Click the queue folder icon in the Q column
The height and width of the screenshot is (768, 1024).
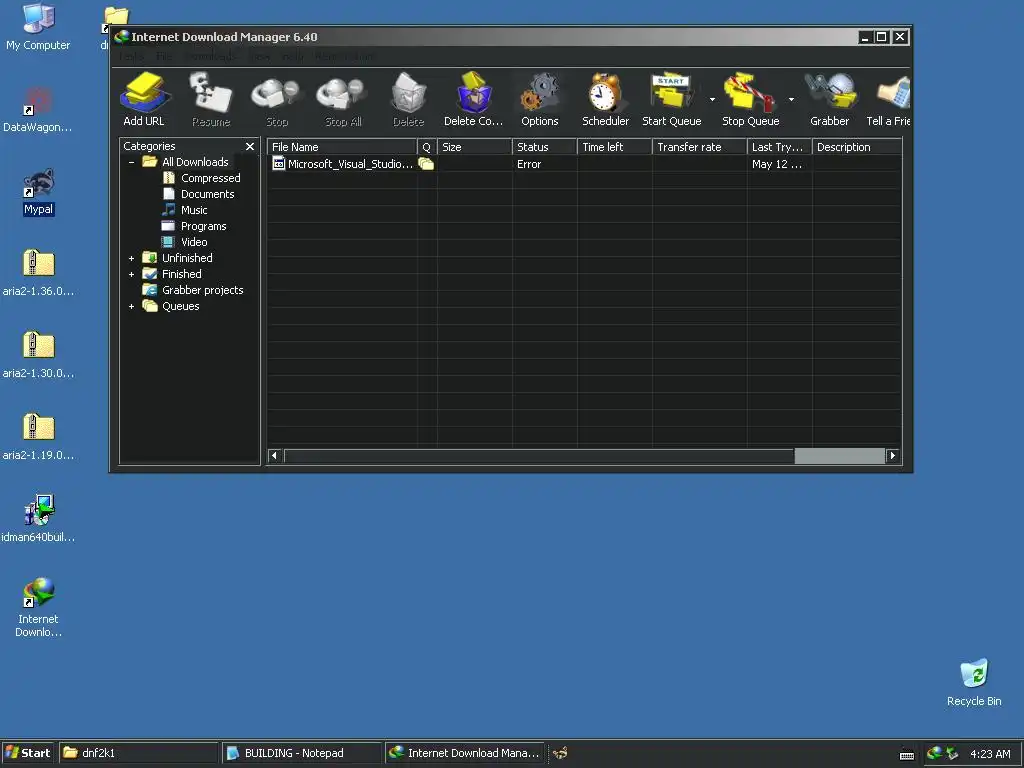tap(426, 164)
